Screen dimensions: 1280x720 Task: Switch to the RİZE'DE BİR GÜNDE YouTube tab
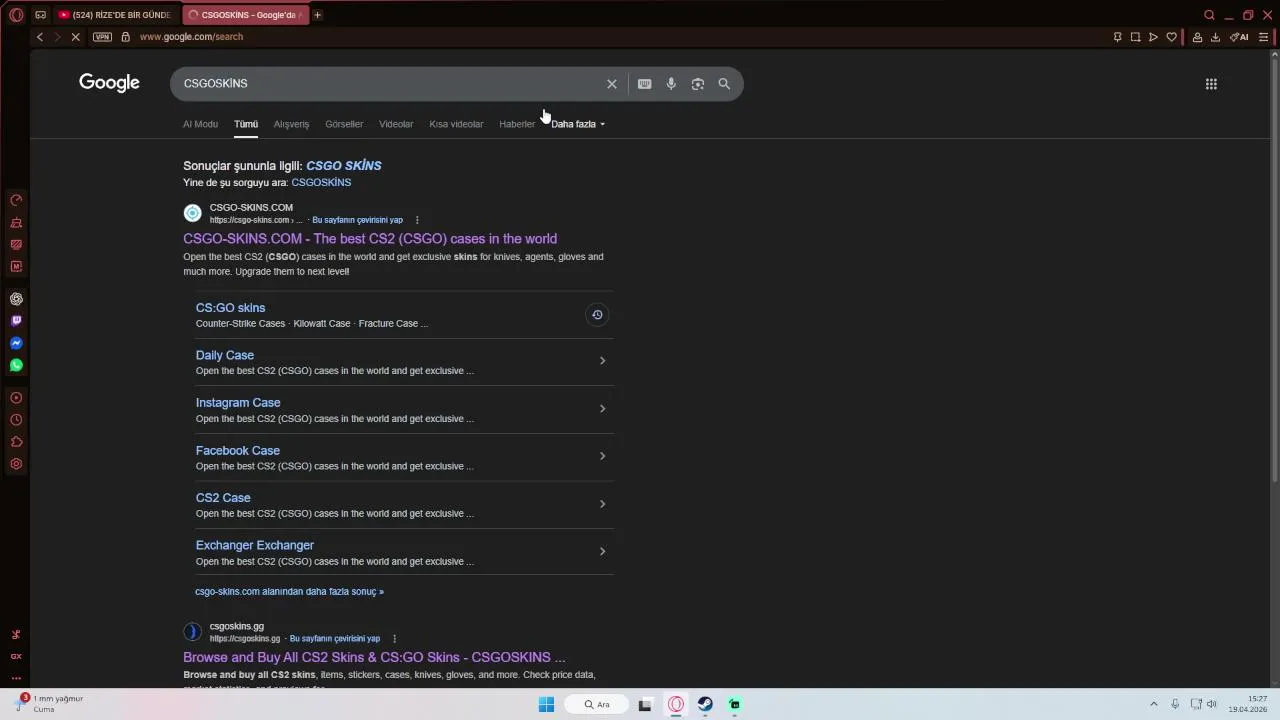pyautogui.click(x=115, y=15)
